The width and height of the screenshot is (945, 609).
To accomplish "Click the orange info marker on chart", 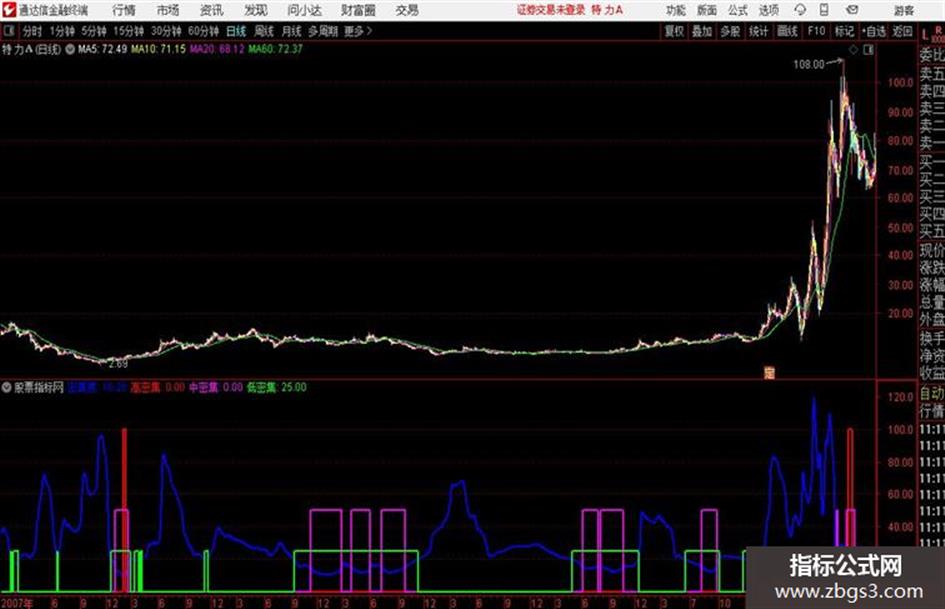I will (769, 373).
